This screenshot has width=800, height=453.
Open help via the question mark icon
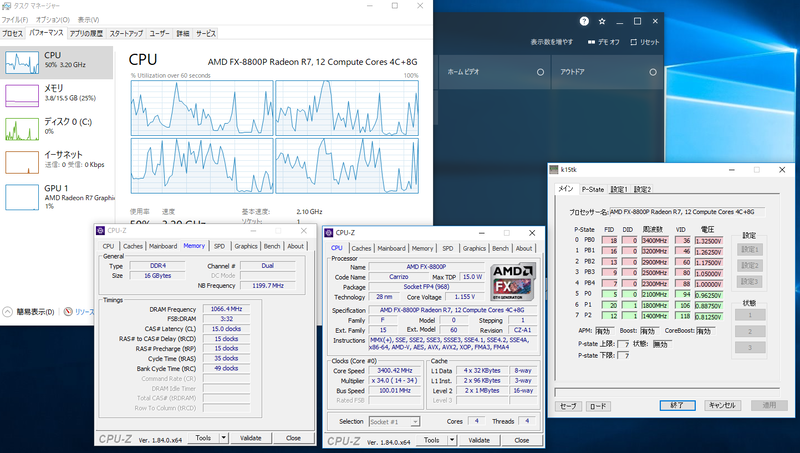click(x=584, y=21)
